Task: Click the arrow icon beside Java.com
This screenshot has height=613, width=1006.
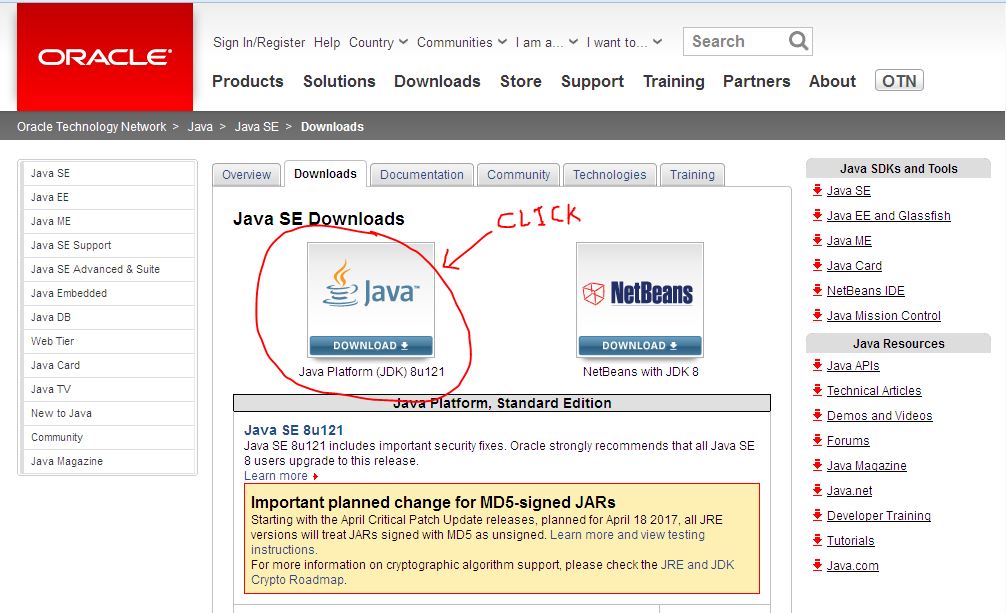Action: 817,566
